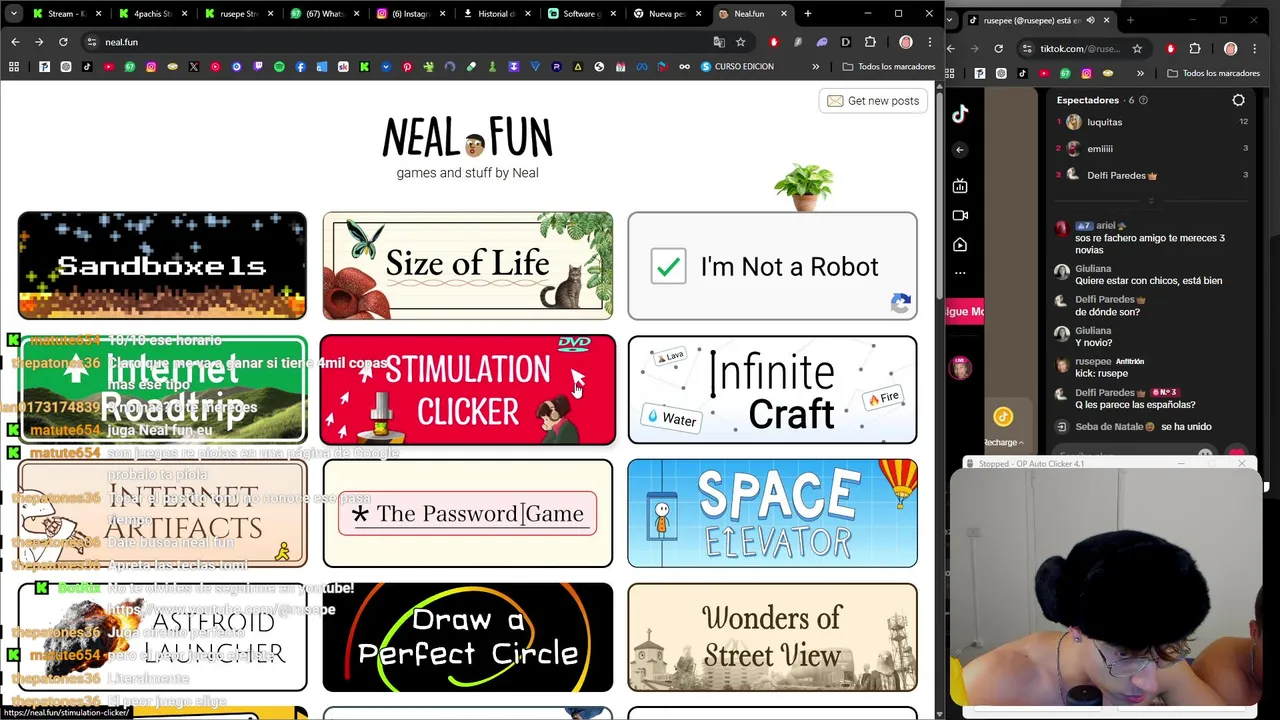Open the Infinite Craft card

pos(772,390)
